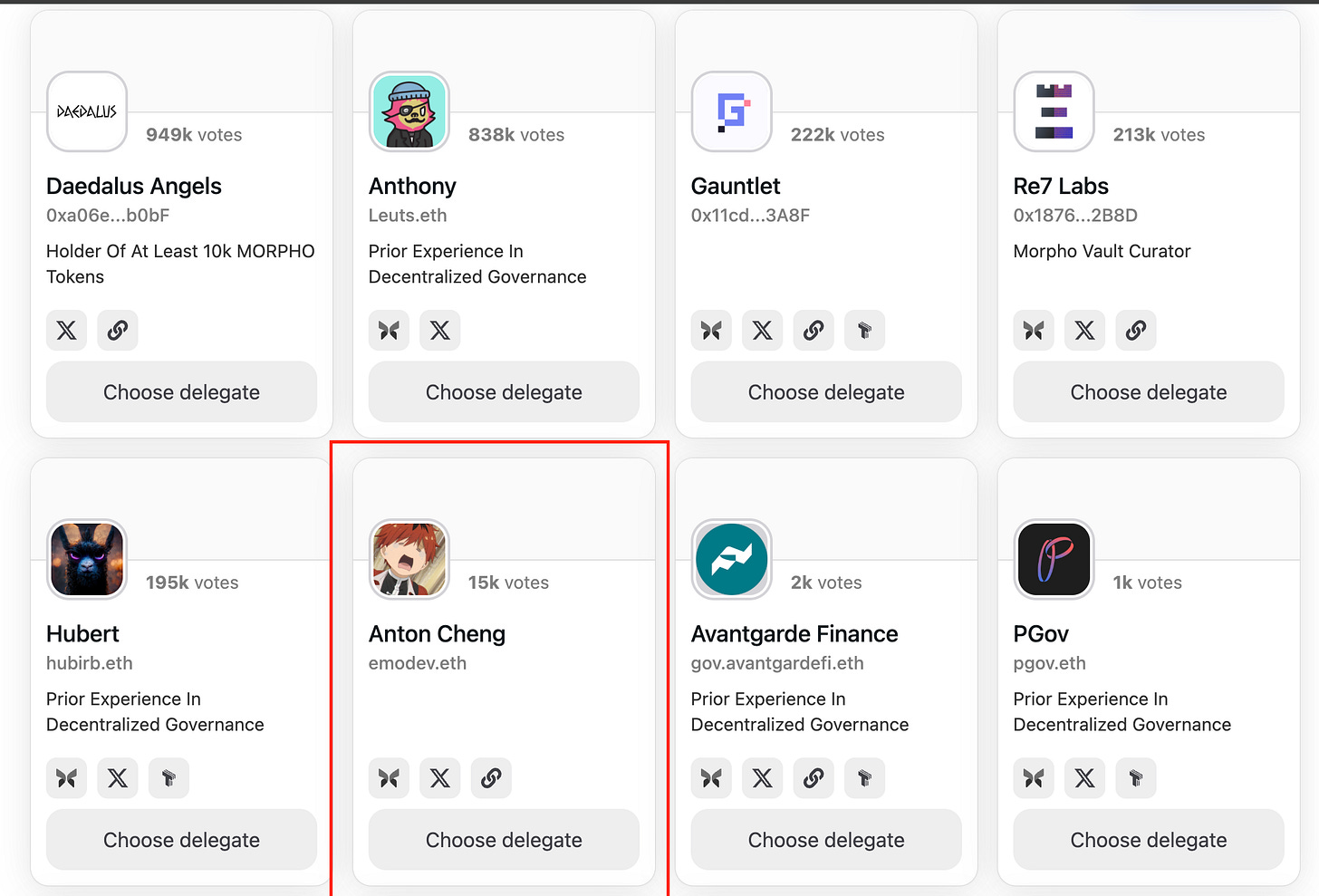
Task: Choose Daedalus Angels as delegate
Action: [x=181, y=392]
